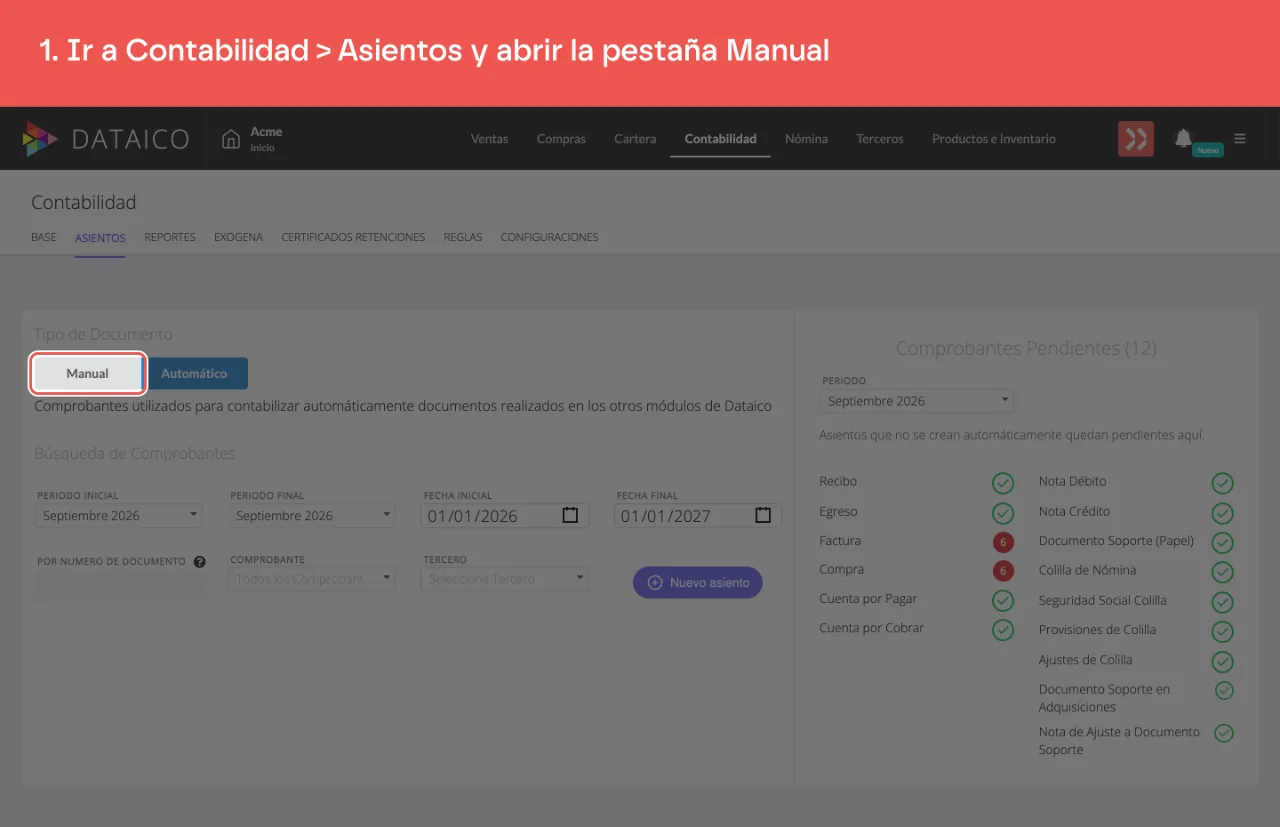Image resolution: width=1280 pixels, height=827 pixels.
Task: Open the Periodo dropdown in Comprobantes Pendientes
Action: 916,401
